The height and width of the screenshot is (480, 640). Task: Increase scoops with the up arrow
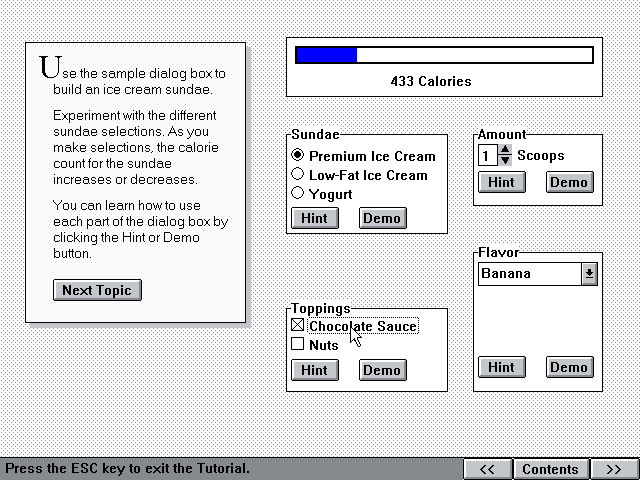click(x=505, y=151)
